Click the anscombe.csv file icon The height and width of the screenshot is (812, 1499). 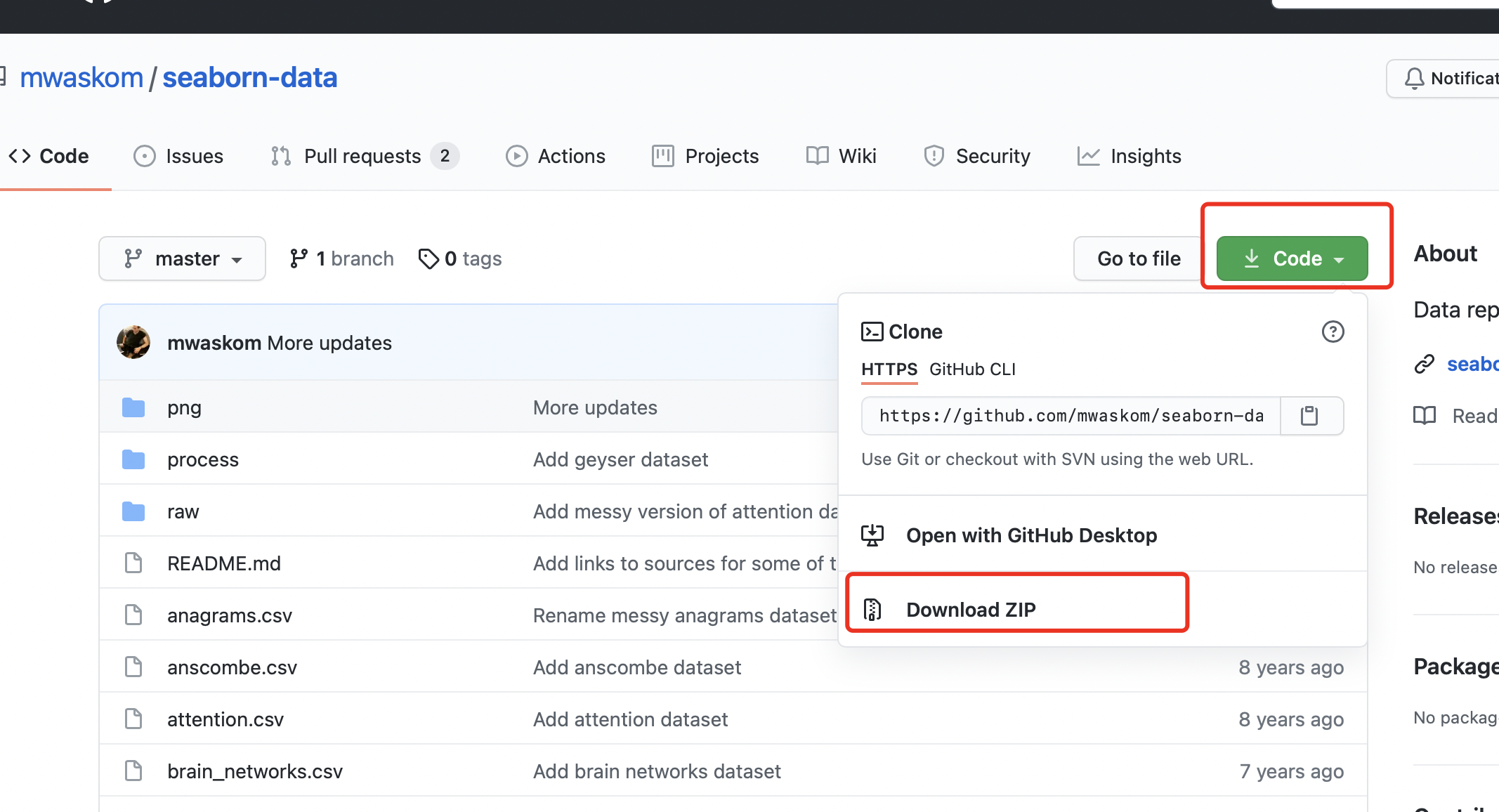pyautogui.click(x=133, y=667)
